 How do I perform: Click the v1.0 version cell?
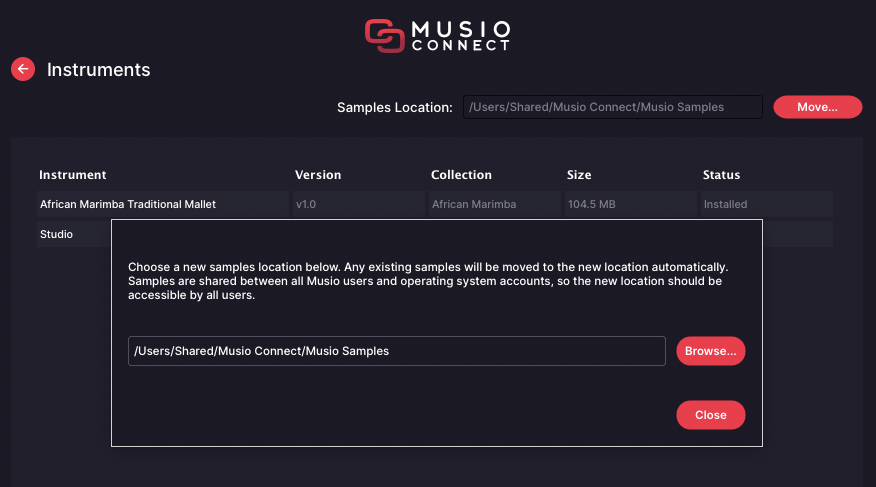(x=359, y=204)
